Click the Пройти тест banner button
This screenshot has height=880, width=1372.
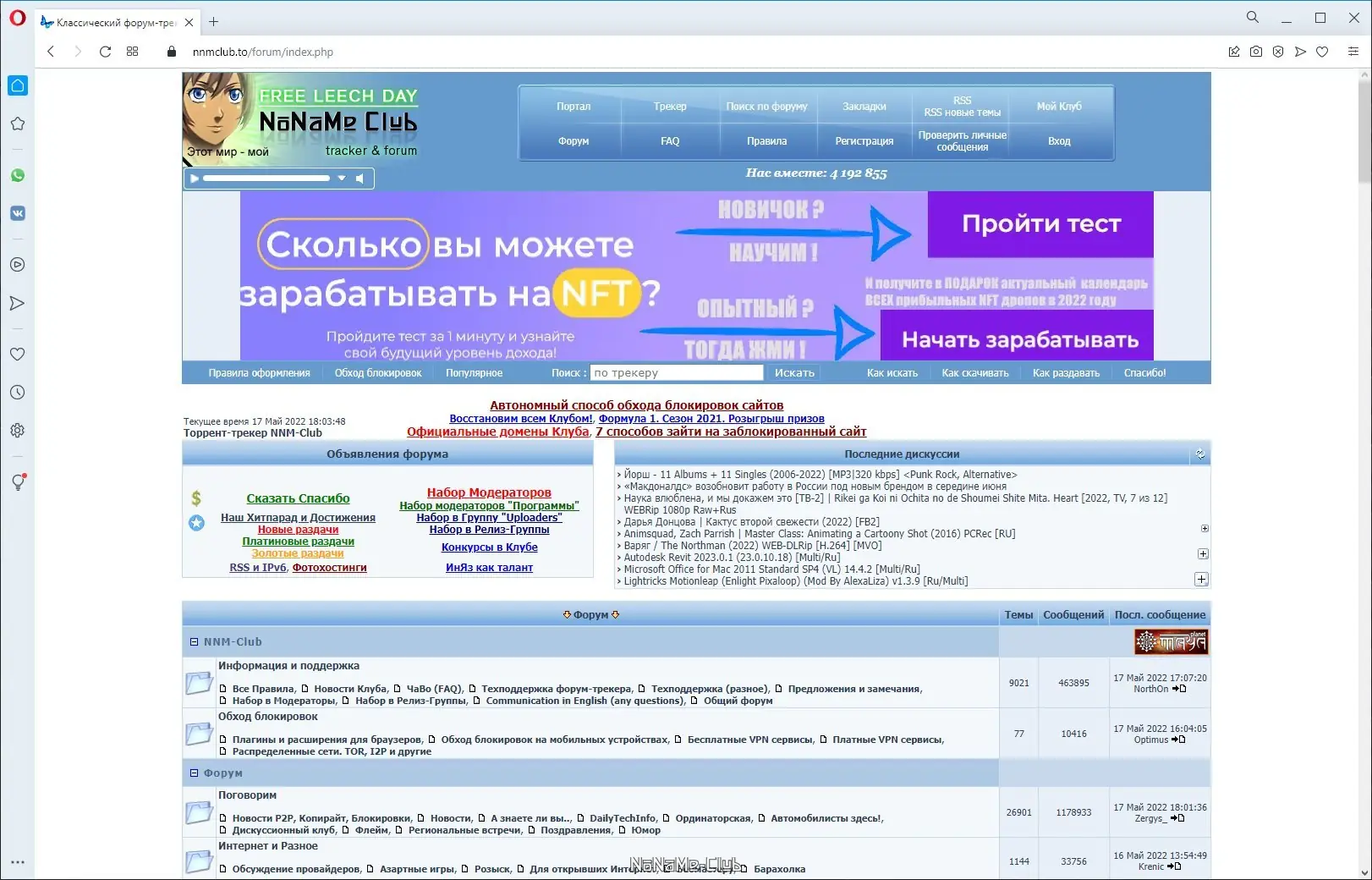[1040, 224]
